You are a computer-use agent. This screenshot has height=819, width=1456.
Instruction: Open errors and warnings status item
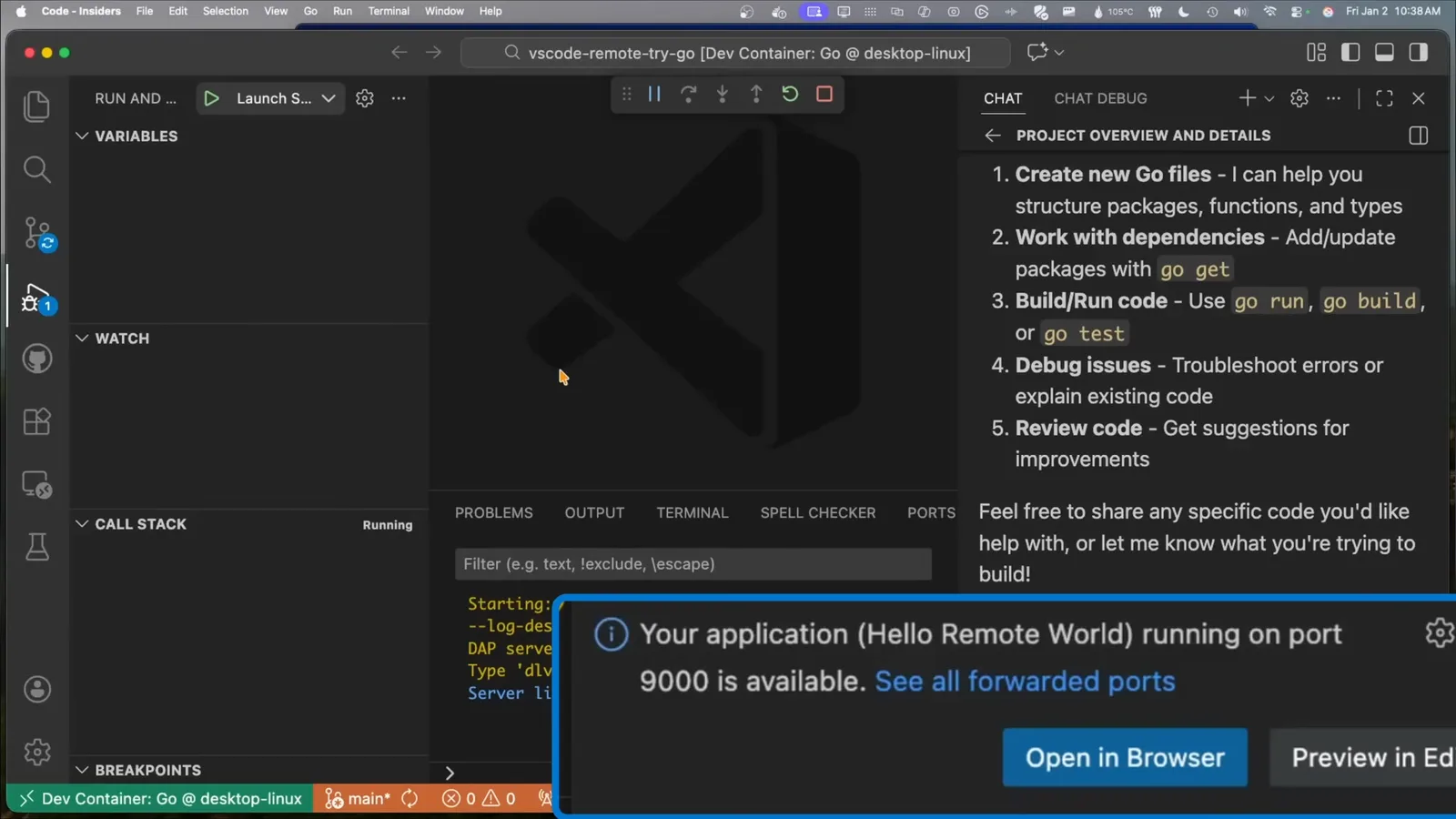479,798
